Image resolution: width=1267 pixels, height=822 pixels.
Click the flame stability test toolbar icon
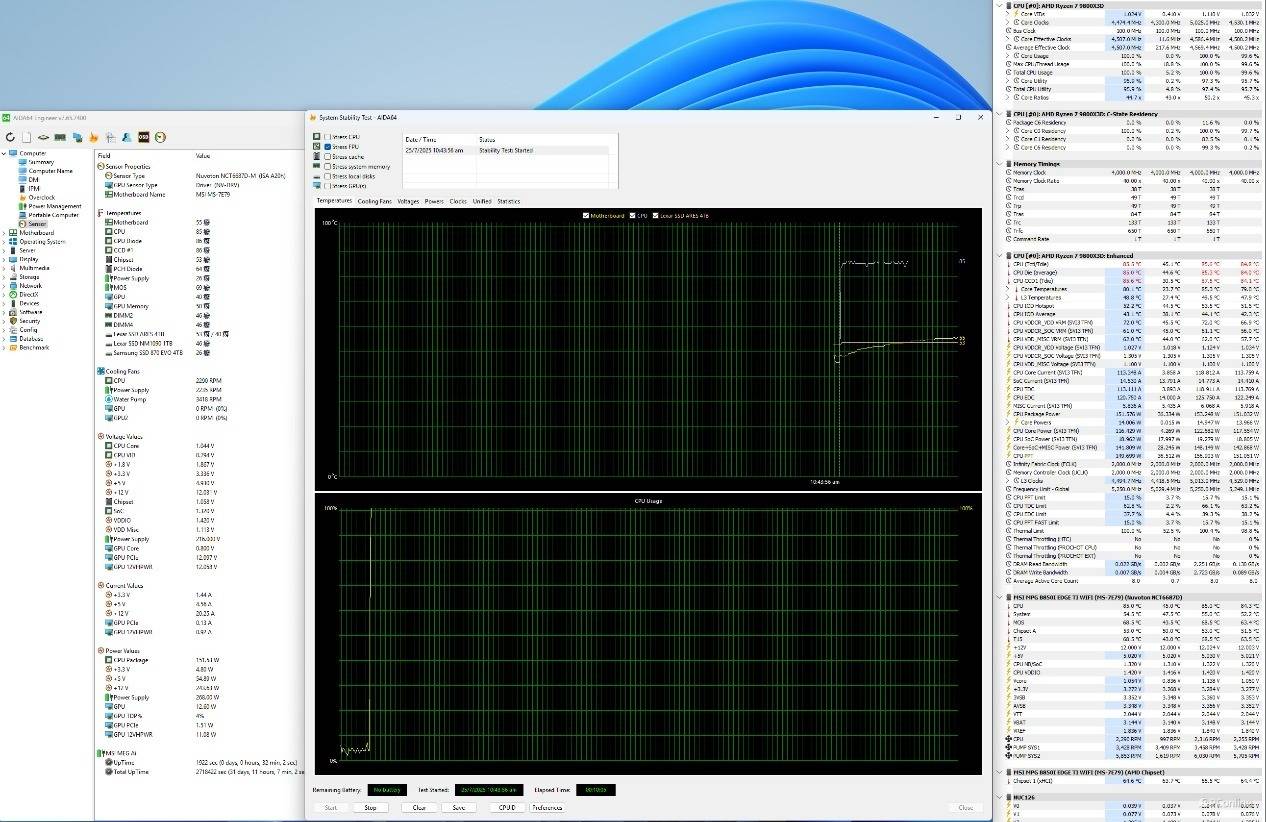(x=93, y=137)
